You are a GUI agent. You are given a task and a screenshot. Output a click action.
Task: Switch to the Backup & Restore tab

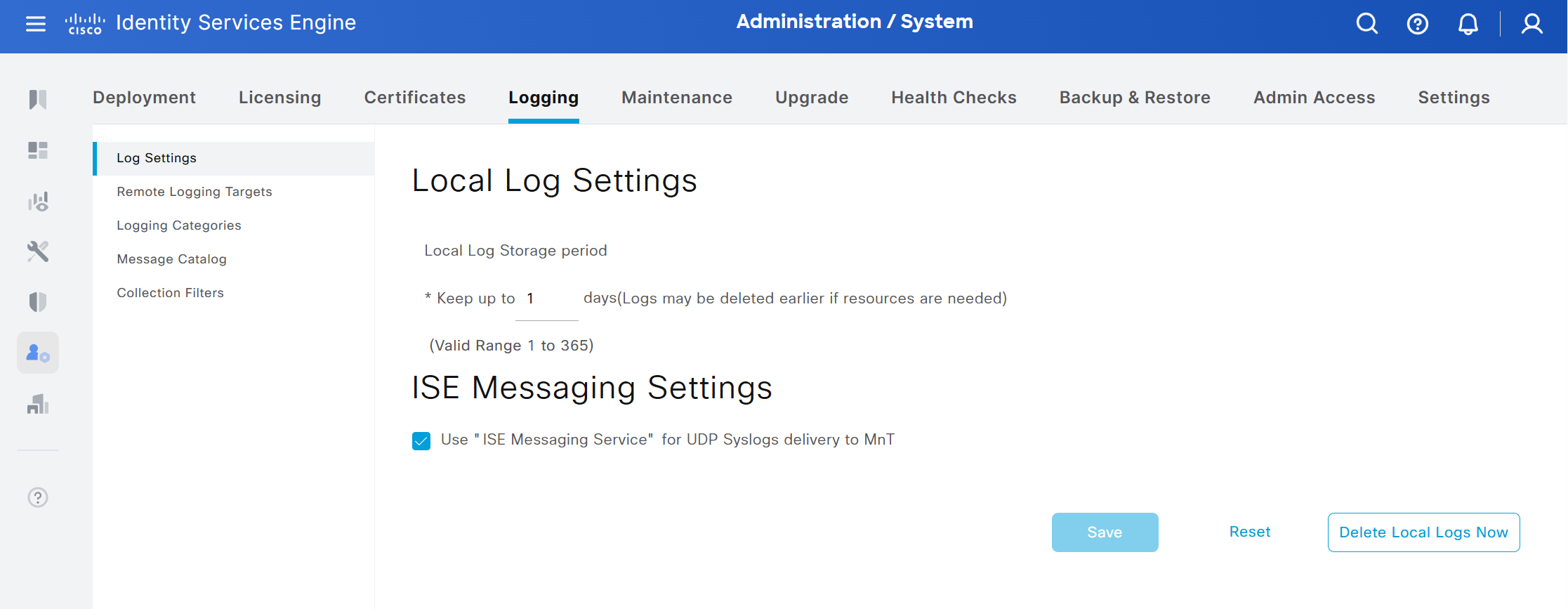(x=1134, y=98)
